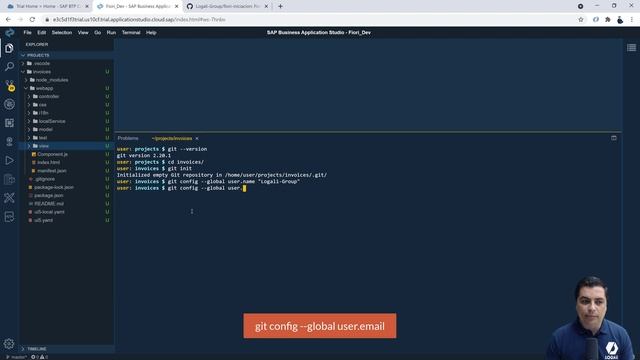640x360 pixels.
Task: Maximize the terminal panel
Action: pyautogui.click(x=613, y=138)
